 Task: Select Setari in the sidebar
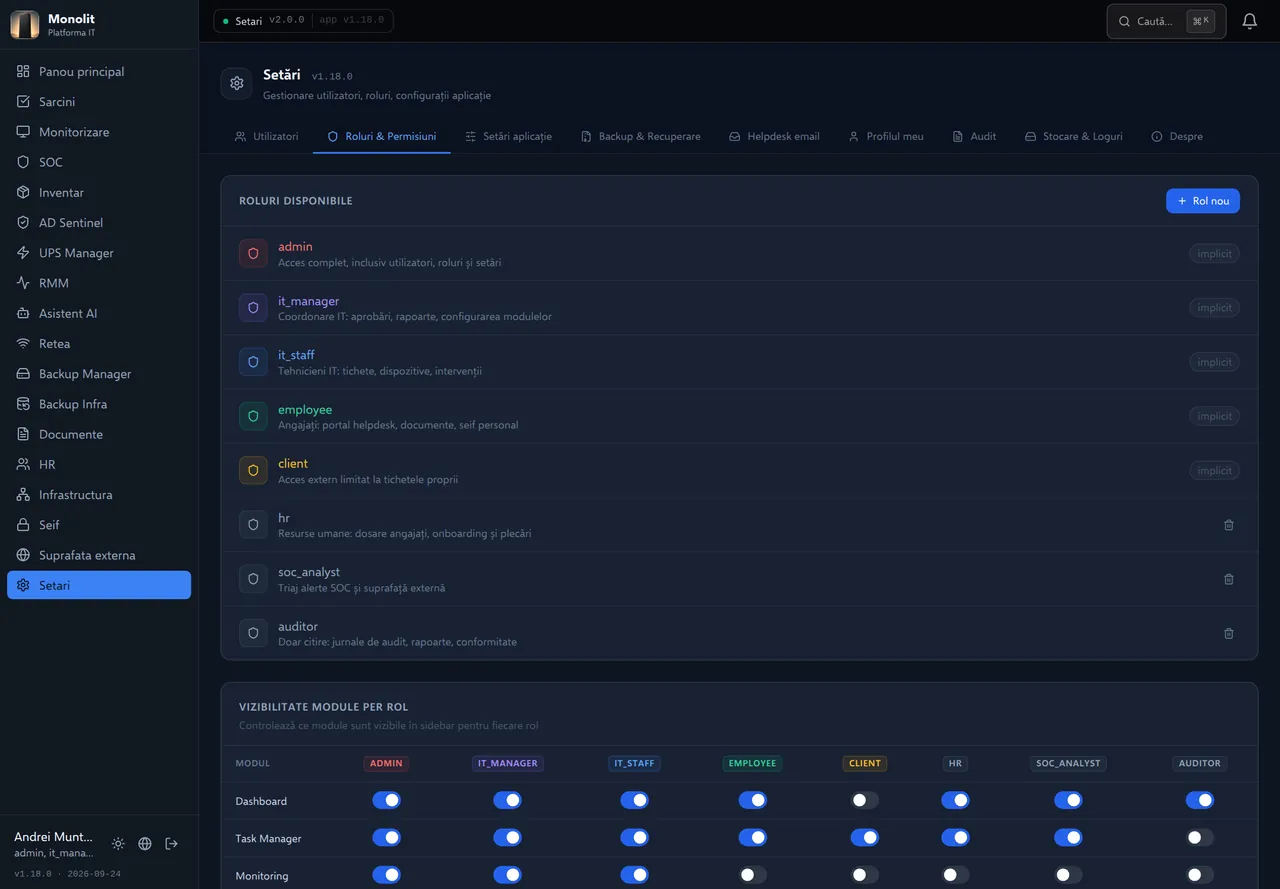[99, 585]
